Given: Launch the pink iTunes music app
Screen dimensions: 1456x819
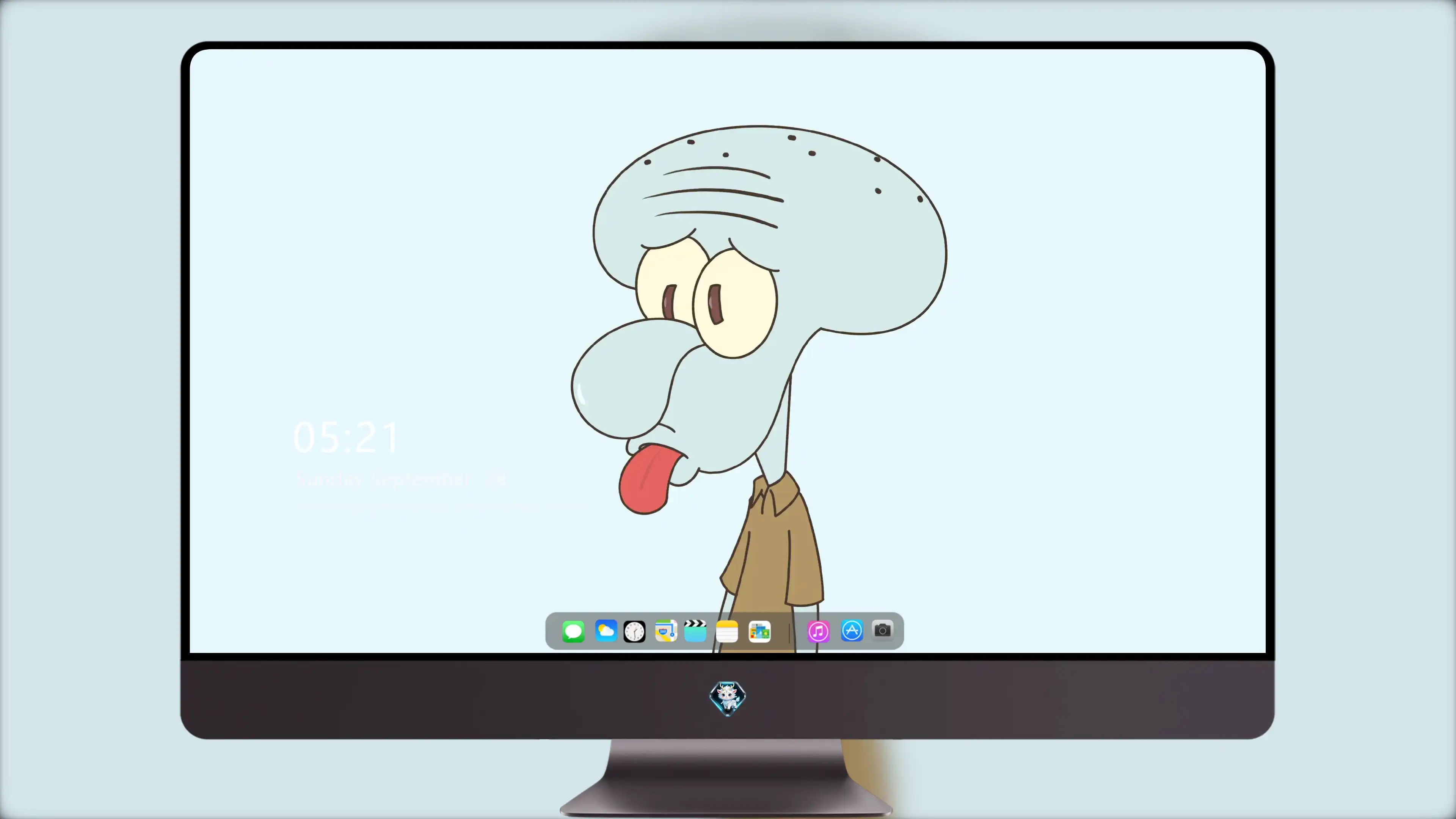Looking at the screenshot, I should pos(819,631).
